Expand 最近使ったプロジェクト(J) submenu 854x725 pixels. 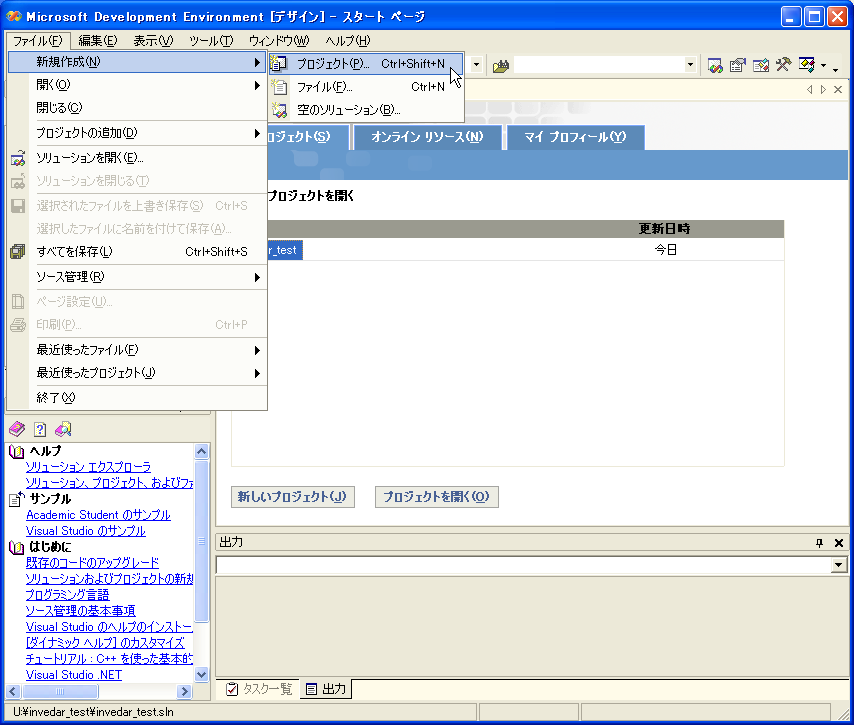257,374
